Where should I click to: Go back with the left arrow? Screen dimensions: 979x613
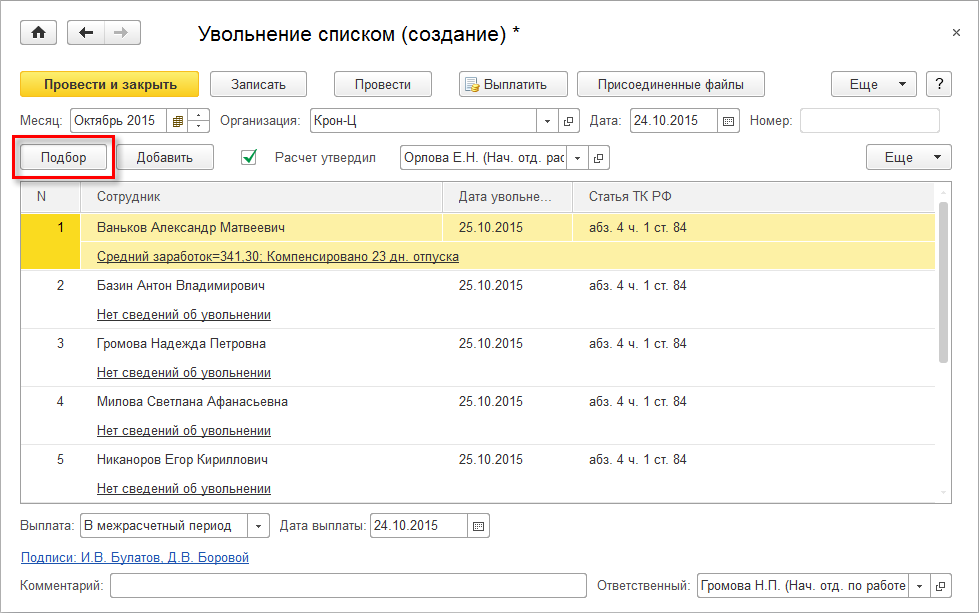click(86, 33)
